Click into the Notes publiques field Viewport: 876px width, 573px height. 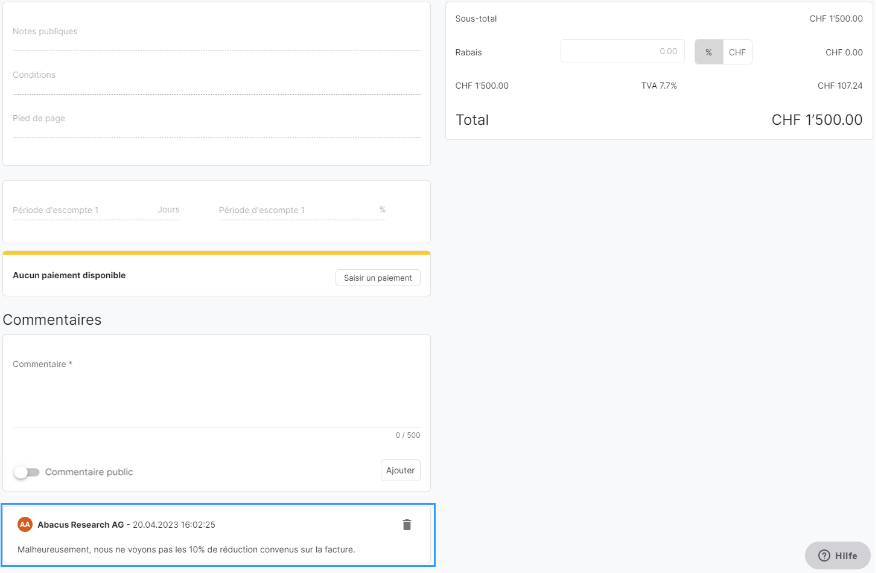[216, 37]
